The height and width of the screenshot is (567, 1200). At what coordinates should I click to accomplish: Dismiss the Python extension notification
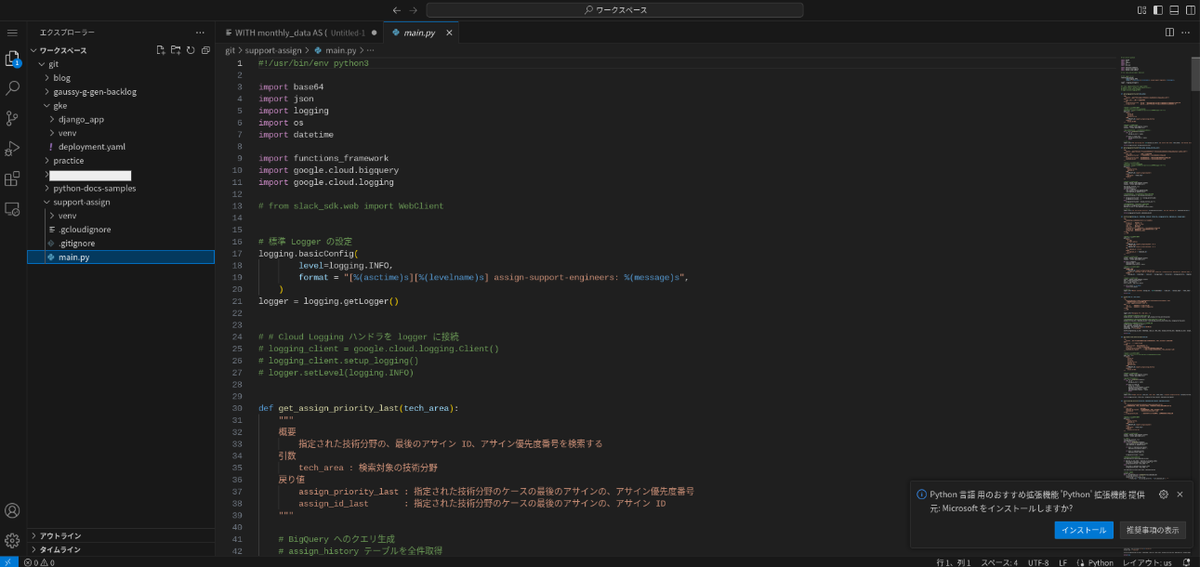(x=1180, y=494)
